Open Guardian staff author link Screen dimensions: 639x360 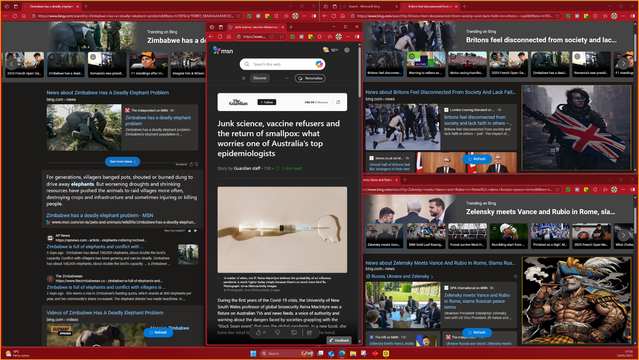point(247,168)
